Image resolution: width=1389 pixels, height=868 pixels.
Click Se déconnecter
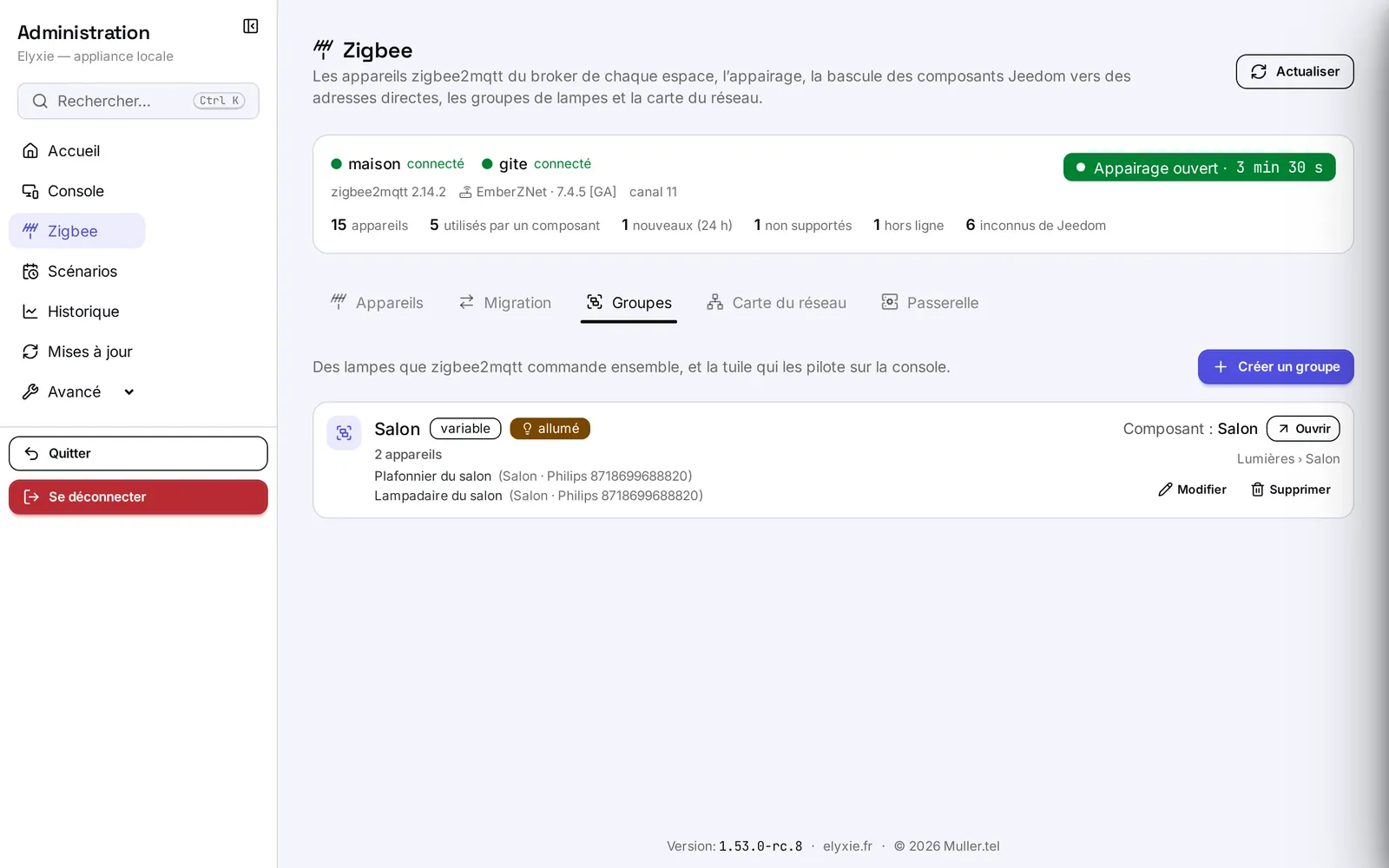(x=138, y=496)
